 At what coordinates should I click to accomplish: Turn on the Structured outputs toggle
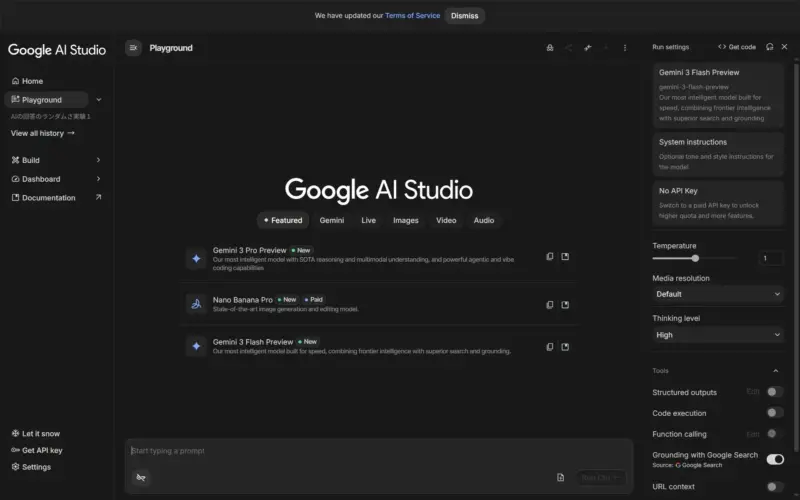(774, 392)
